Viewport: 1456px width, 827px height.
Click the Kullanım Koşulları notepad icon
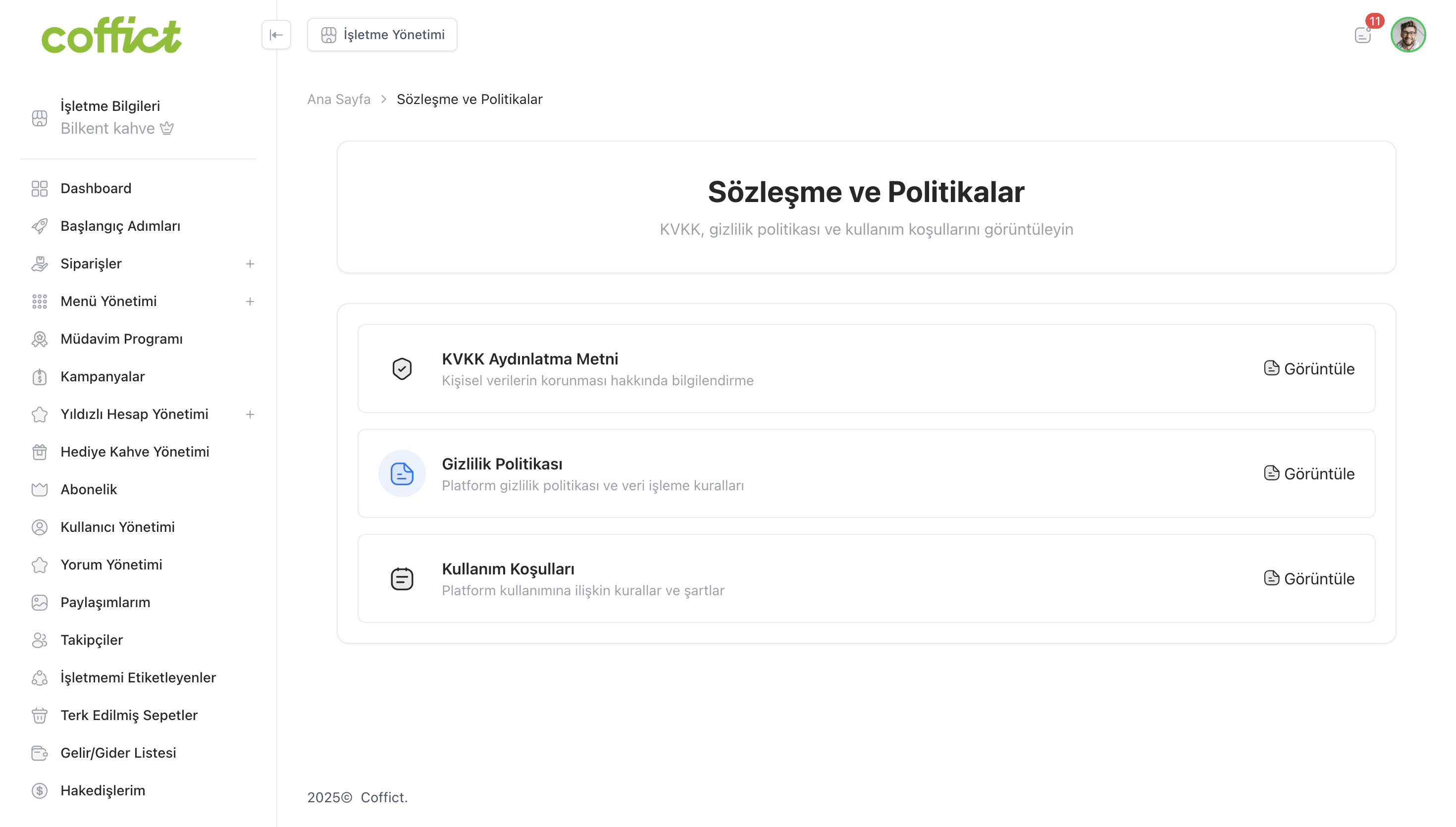pyautogui.click(x=402, y=579)
